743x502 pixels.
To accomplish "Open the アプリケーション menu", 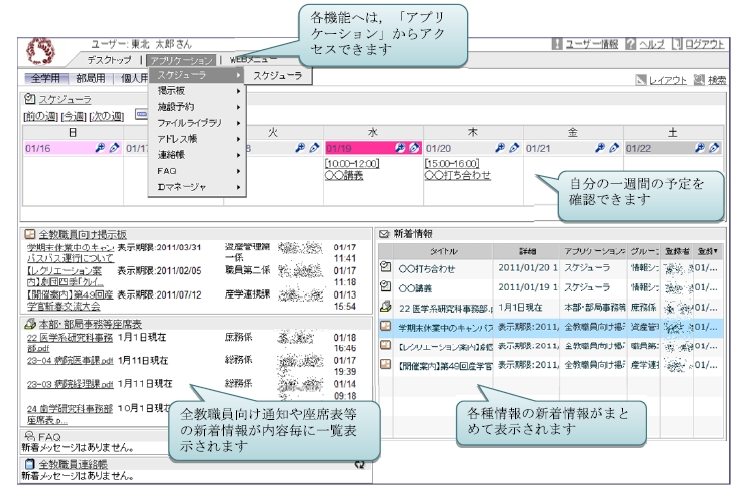I will pos(181,60).
